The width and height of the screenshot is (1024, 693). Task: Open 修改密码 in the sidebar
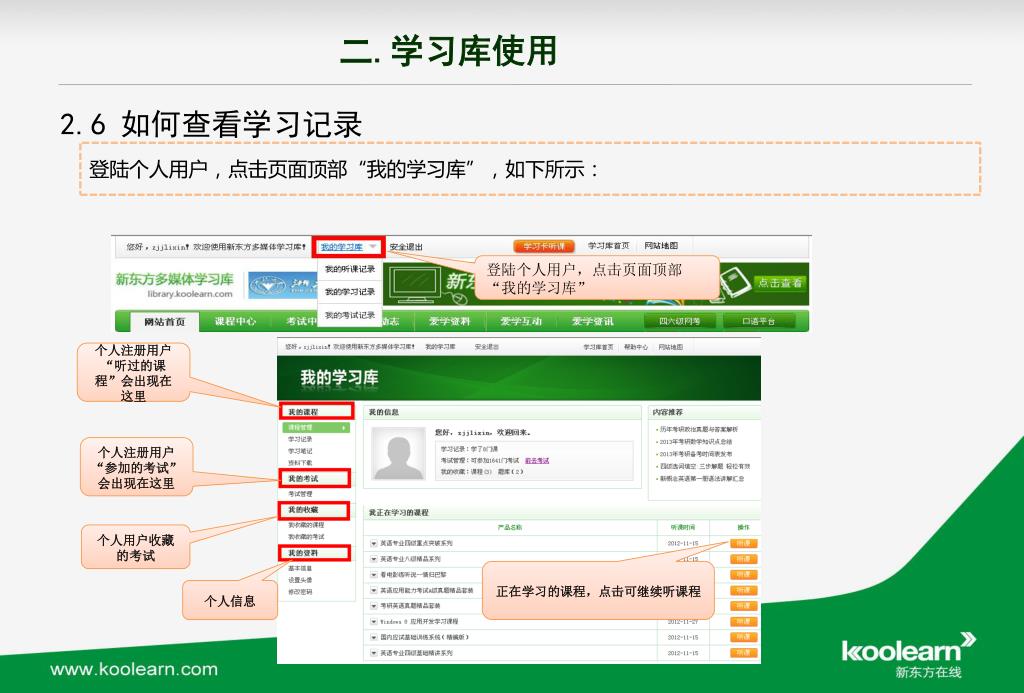click(x=300, y=592)
